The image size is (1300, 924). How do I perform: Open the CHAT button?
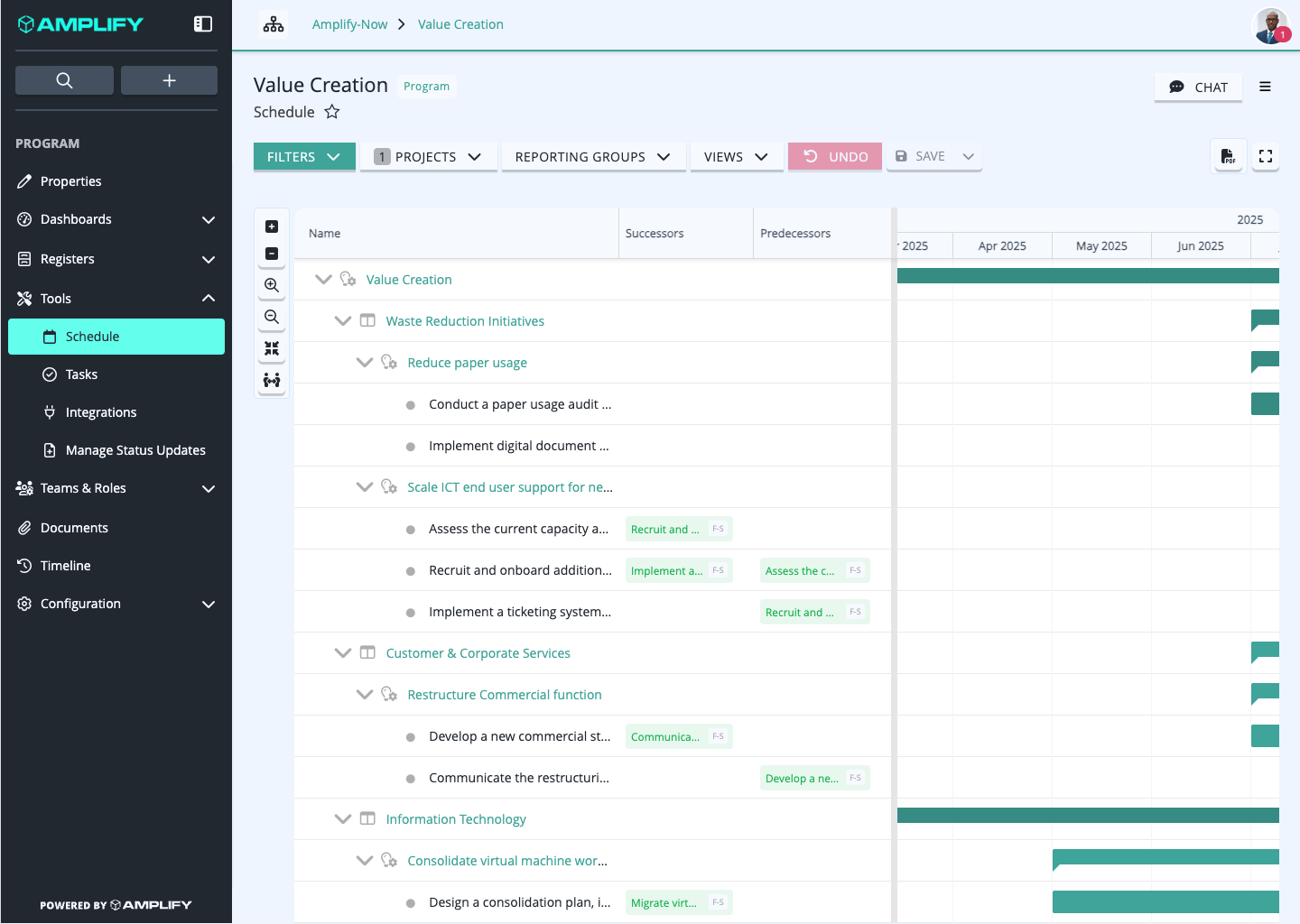[x=1198, y=87]
